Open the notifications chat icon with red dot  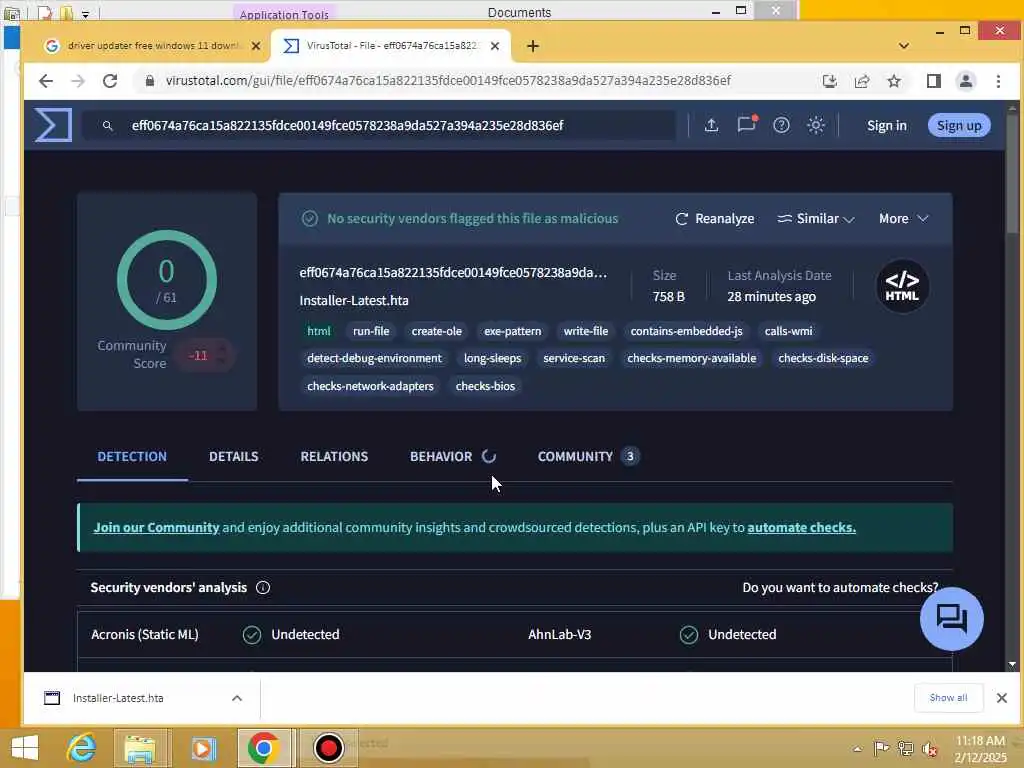[746, 124]
